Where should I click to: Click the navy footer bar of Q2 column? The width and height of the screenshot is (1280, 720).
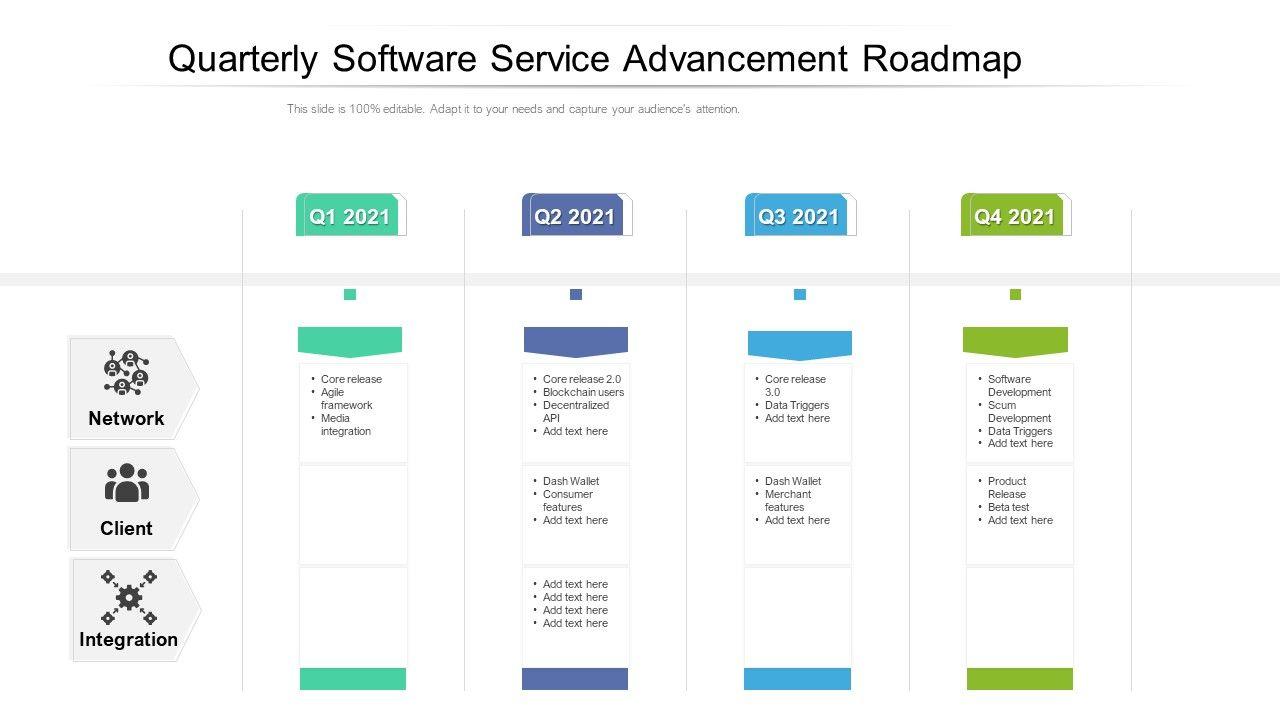pyautogui.click(x=575, y=679)
